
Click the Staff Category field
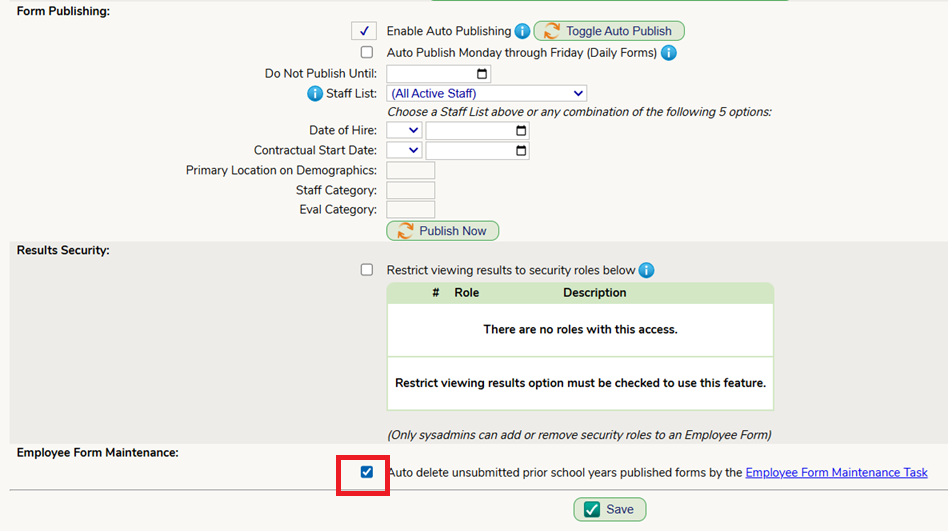(411, 190)
